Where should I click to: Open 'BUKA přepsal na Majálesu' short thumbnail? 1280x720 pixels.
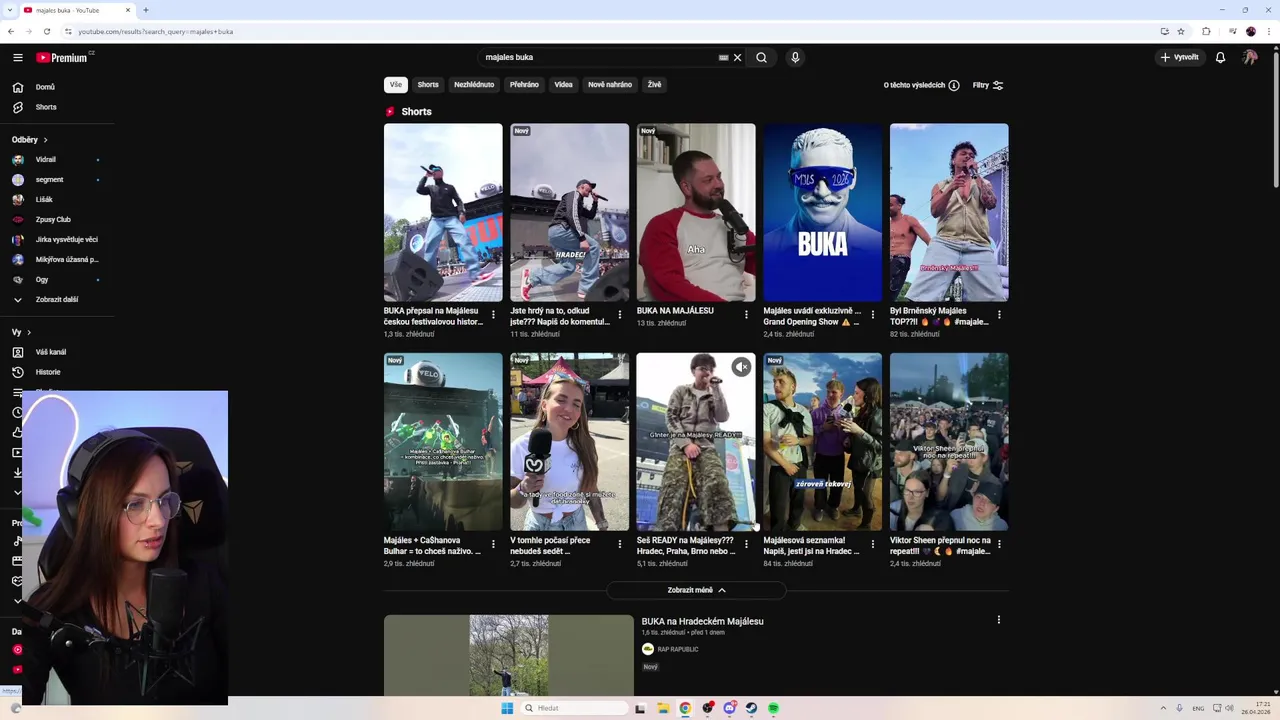point(443,212)
